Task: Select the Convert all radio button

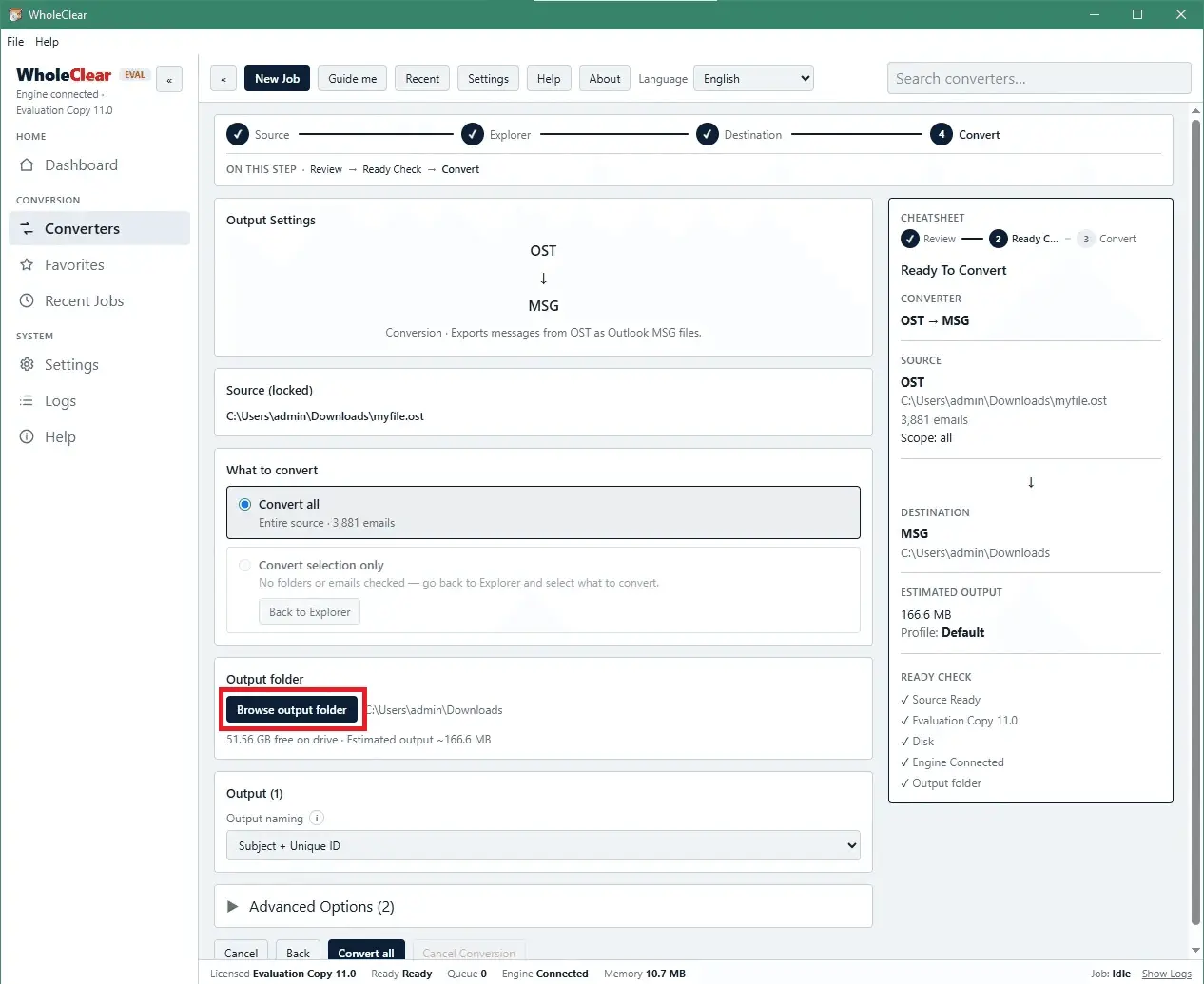Action: (x=245, y=505)
